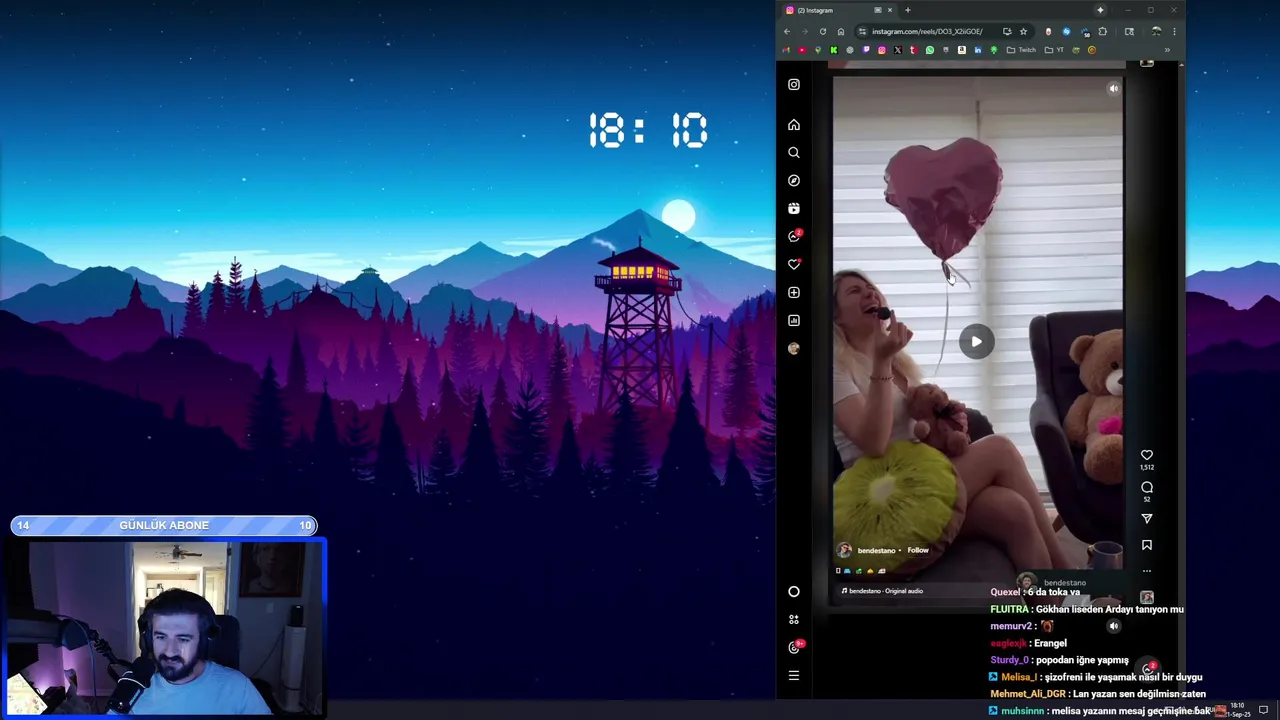Open Instagram Search in the sidebar
This screenshot has height=720, width=1280.
coord(794,153)
